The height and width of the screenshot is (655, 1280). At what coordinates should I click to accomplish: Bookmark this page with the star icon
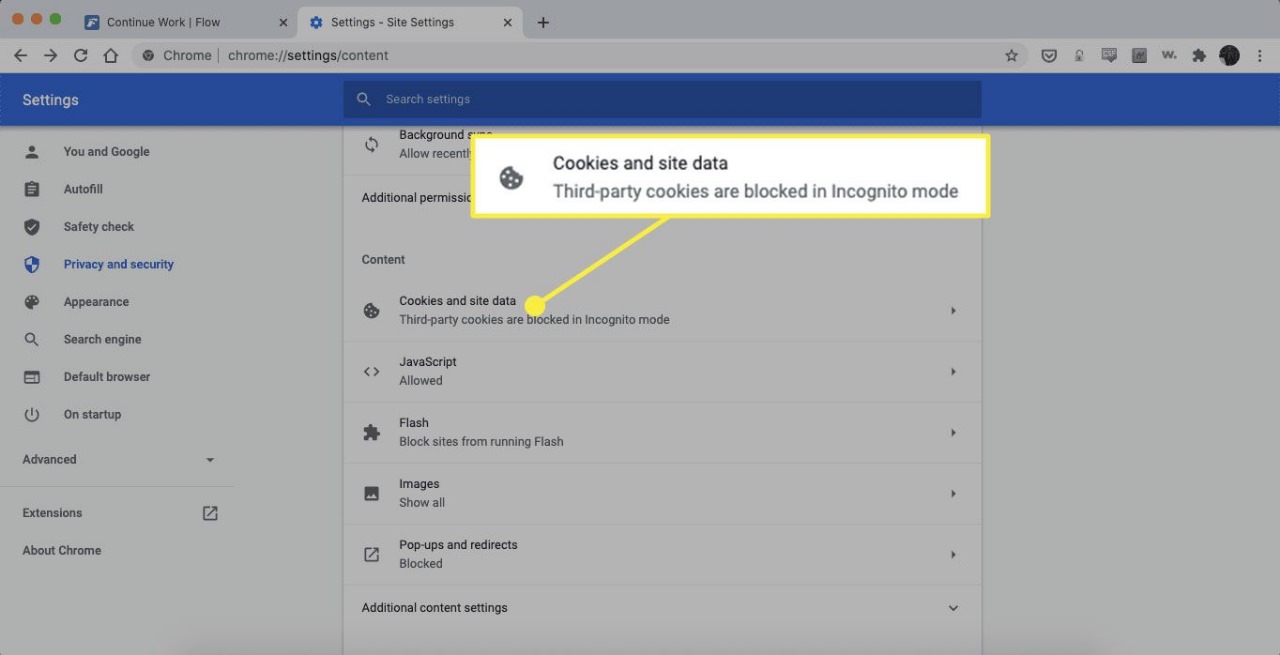coord(1011,56)
